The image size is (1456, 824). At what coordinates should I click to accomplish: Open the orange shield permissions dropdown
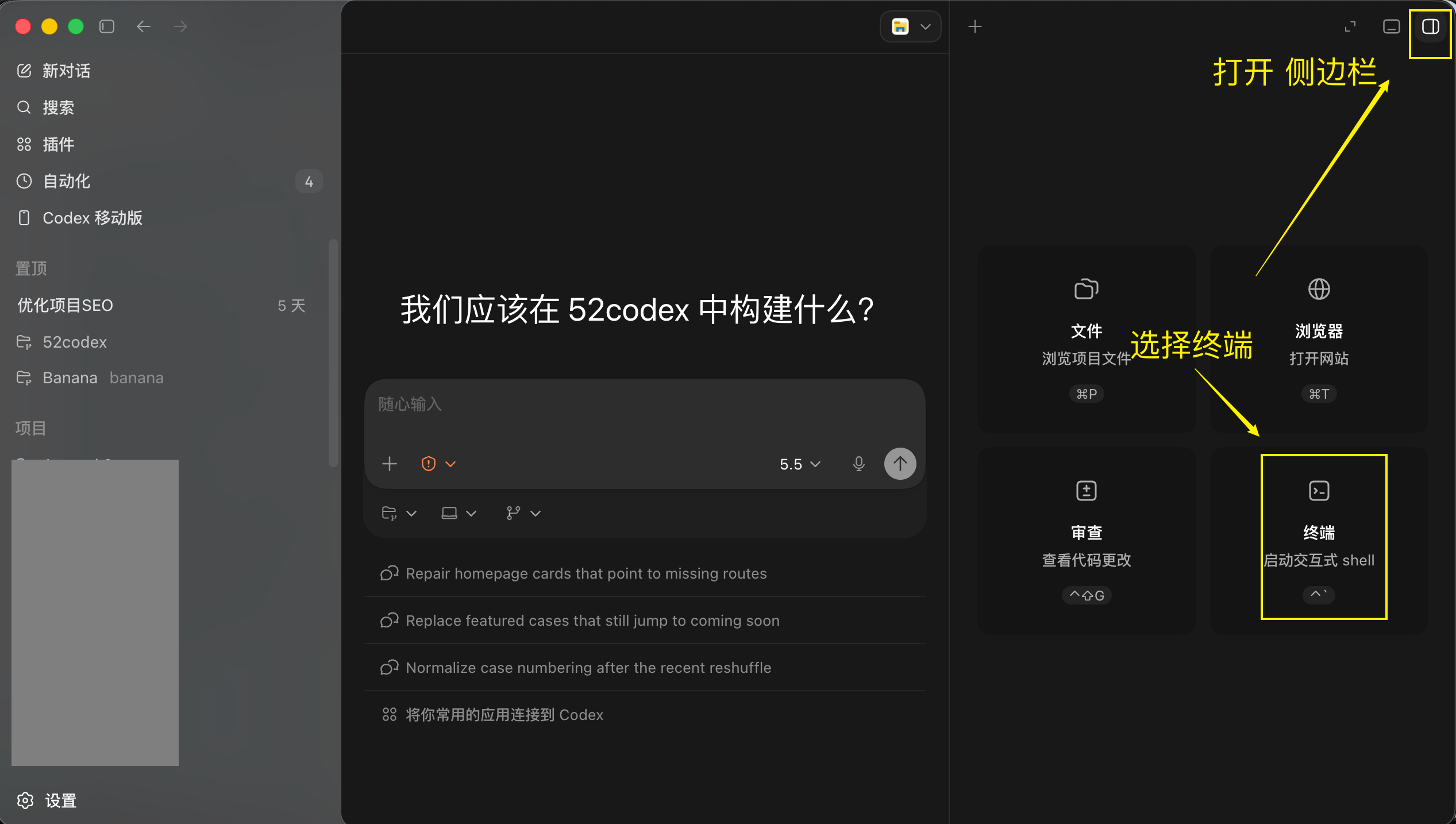[438, 464]
